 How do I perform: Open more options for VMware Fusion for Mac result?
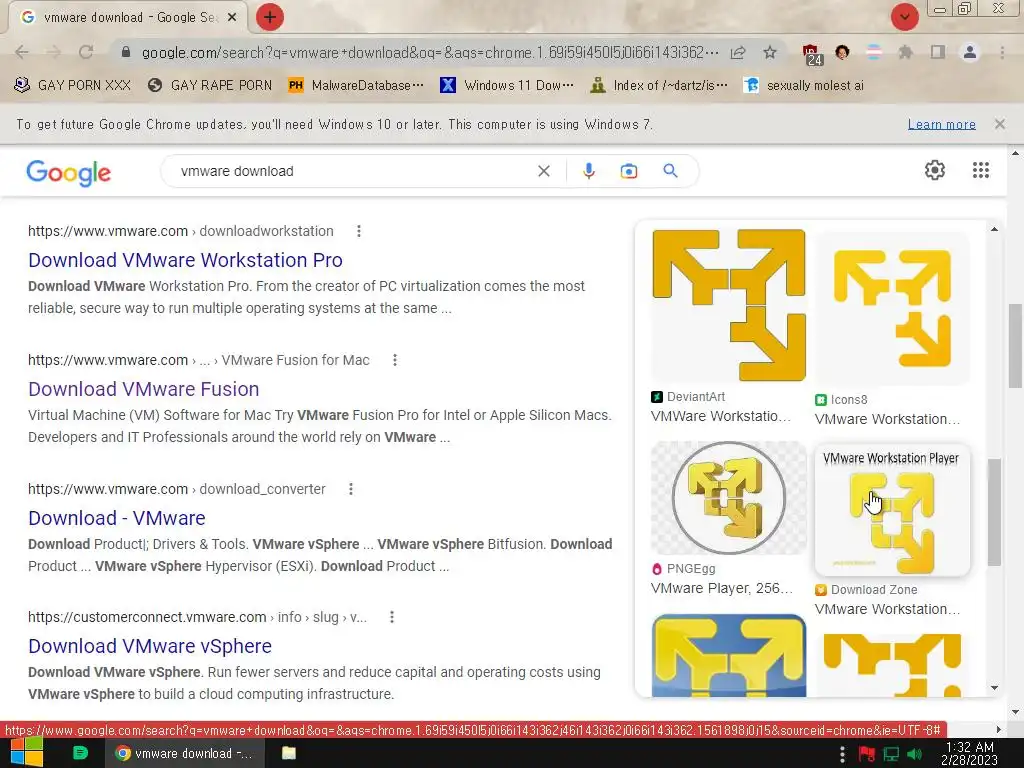click(x=394, y=360)
